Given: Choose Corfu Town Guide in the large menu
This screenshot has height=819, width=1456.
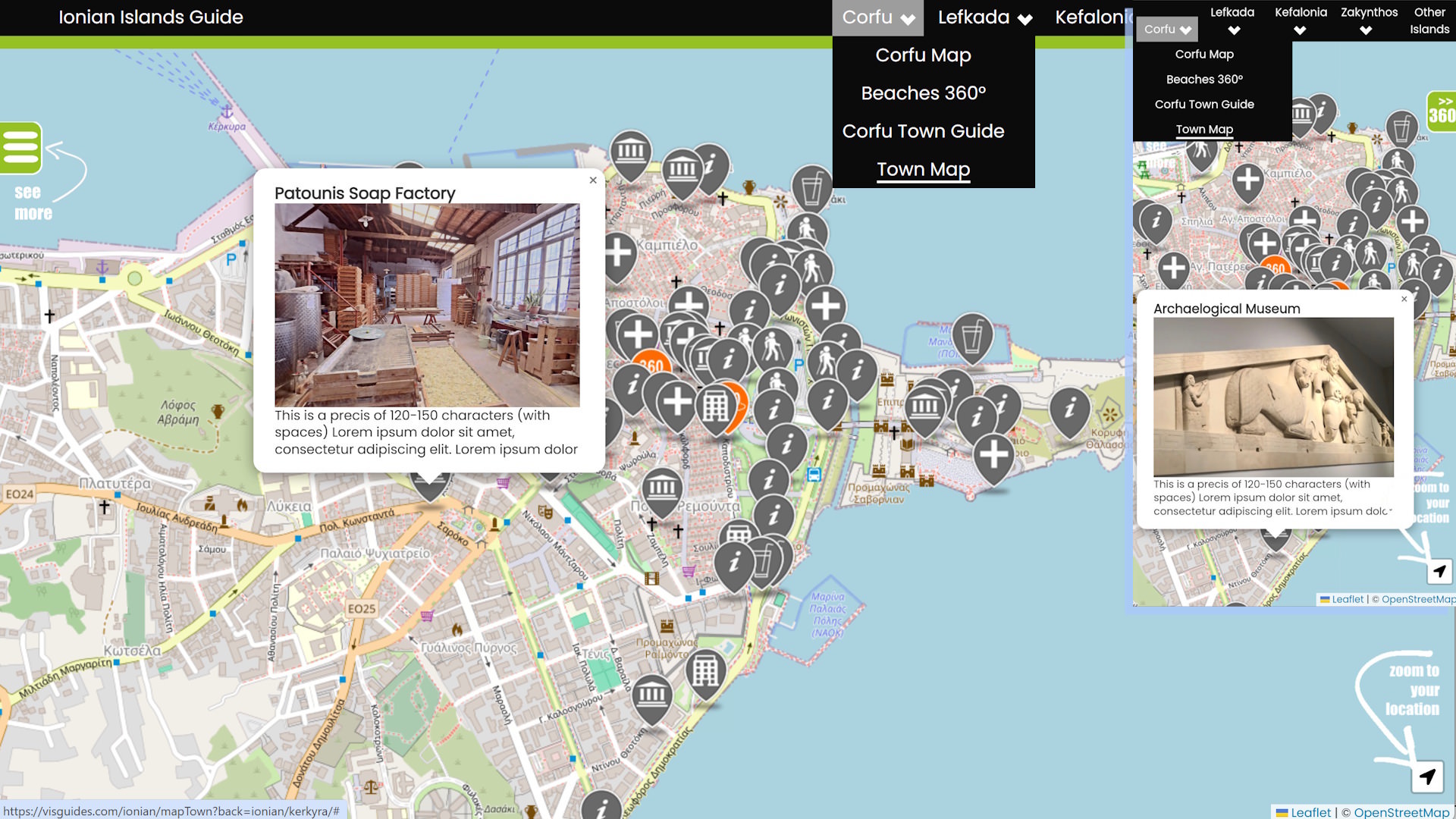Looking at the screenshot, I should tap(923, 131).
